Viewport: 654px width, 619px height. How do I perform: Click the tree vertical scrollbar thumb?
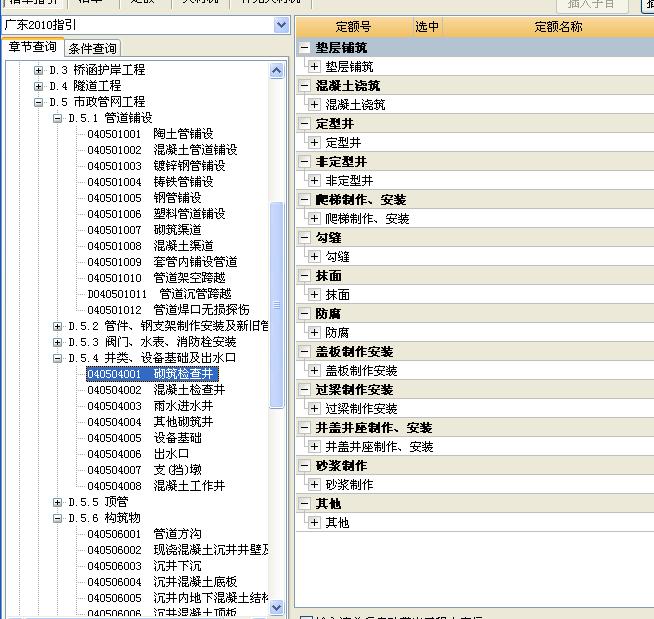pyautogui.click(x=277, y=305)
